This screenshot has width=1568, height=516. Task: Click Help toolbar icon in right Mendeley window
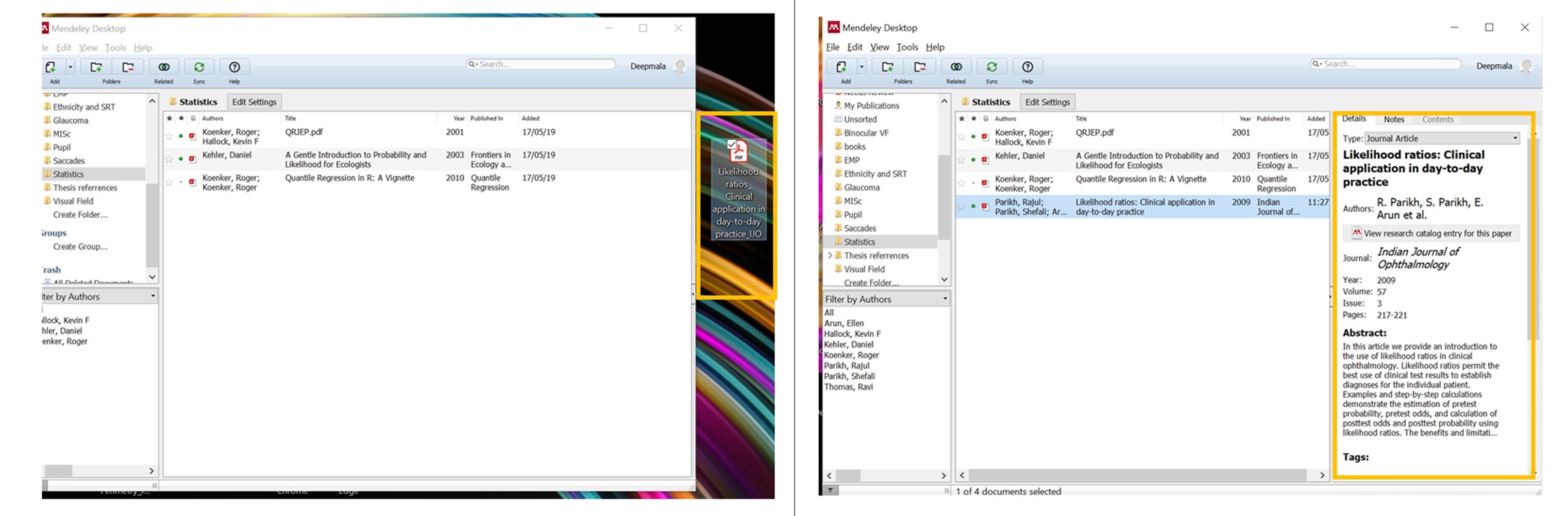tap(1028, 67)
